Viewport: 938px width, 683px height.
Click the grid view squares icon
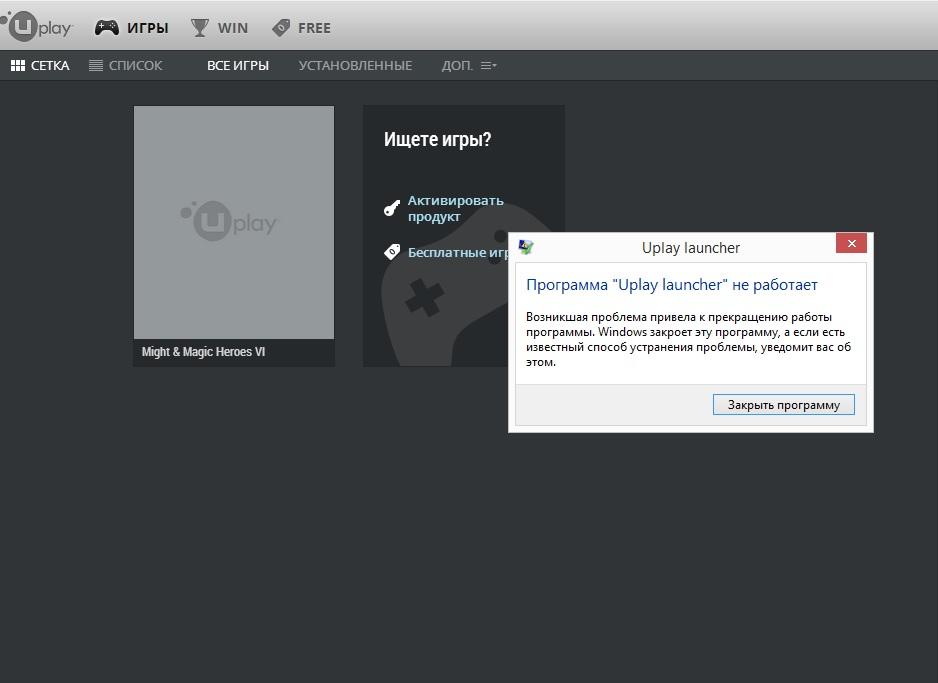click(18, 66)
